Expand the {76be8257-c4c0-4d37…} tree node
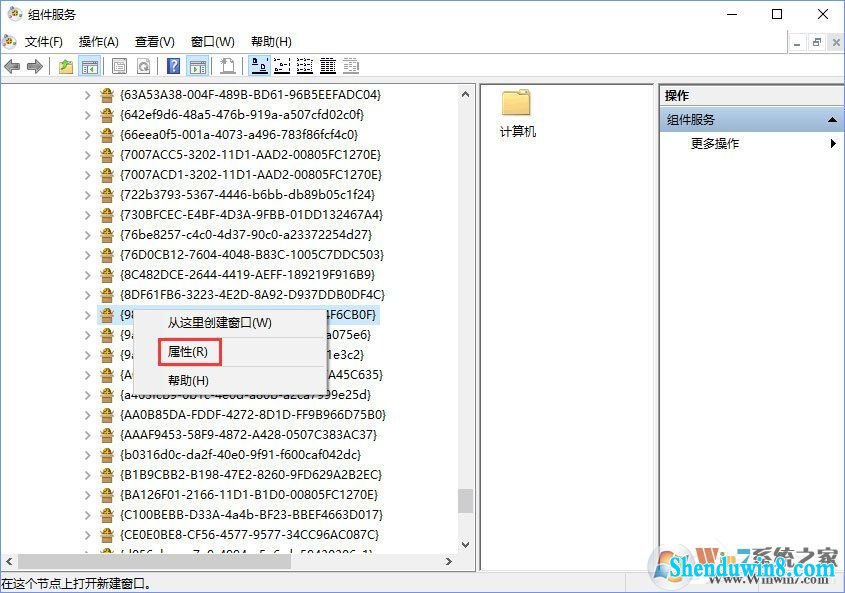Image resolution: width=845 pixels, height=593 pixels. 87,235
